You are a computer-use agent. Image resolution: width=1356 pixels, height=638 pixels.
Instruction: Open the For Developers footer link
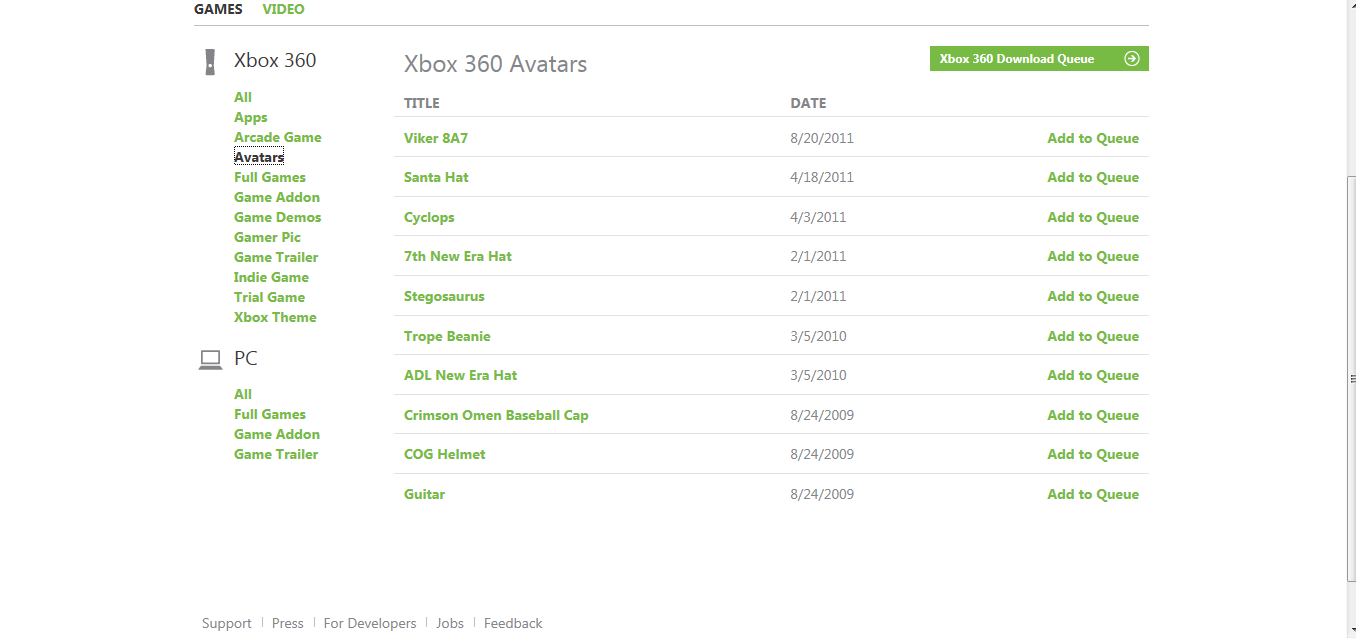click(x=370, y=623)
